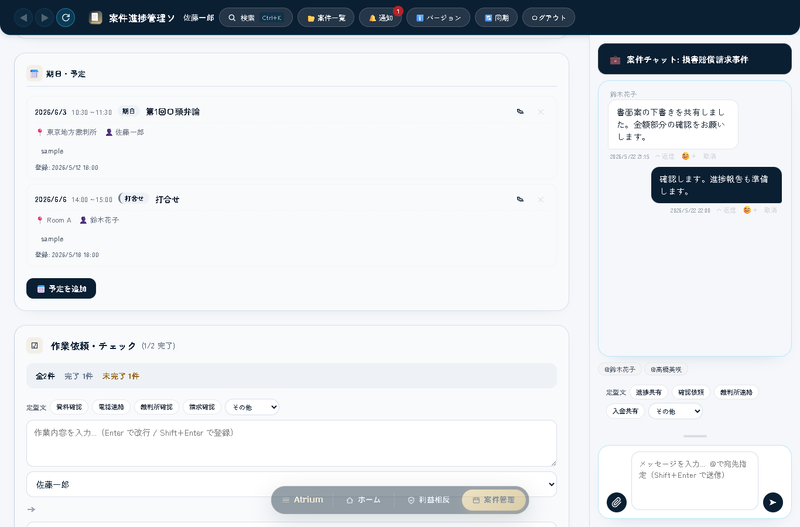Filter tasks by 未完了 1件
Viewport: 800px width, 527px height.
pos(120,376)
